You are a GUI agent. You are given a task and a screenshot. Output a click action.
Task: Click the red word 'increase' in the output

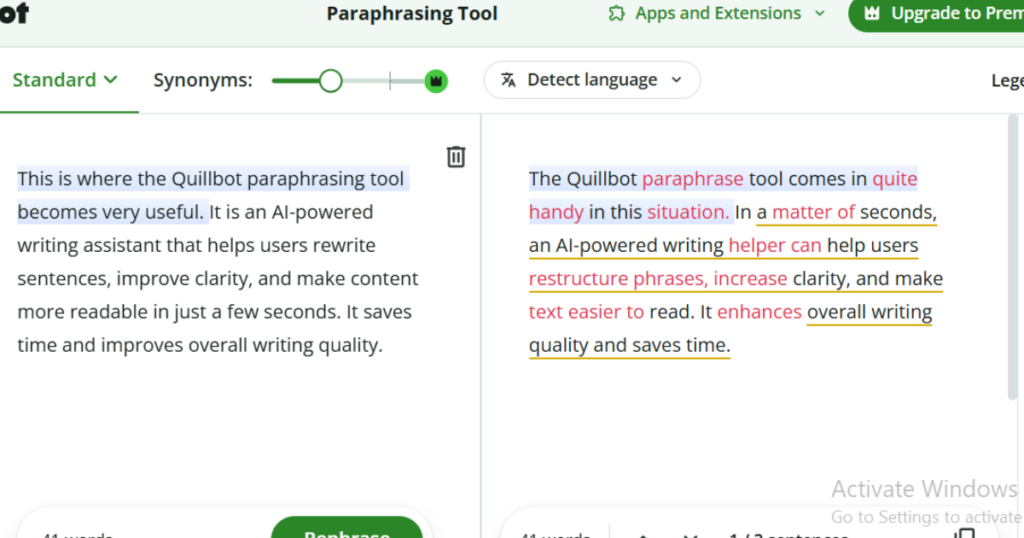(x=750, y=279)
